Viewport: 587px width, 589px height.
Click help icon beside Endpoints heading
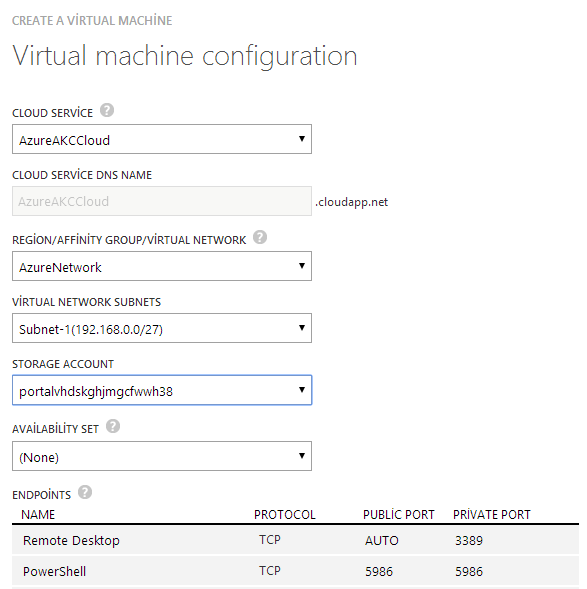pos(85,492)
